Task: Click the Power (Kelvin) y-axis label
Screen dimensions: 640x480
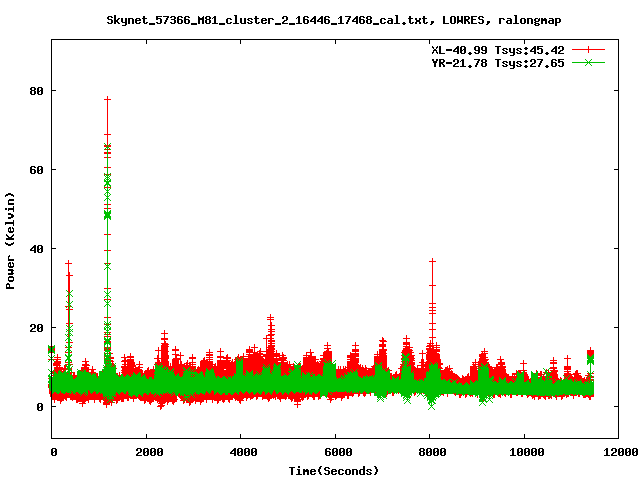Action: point(10,241)
